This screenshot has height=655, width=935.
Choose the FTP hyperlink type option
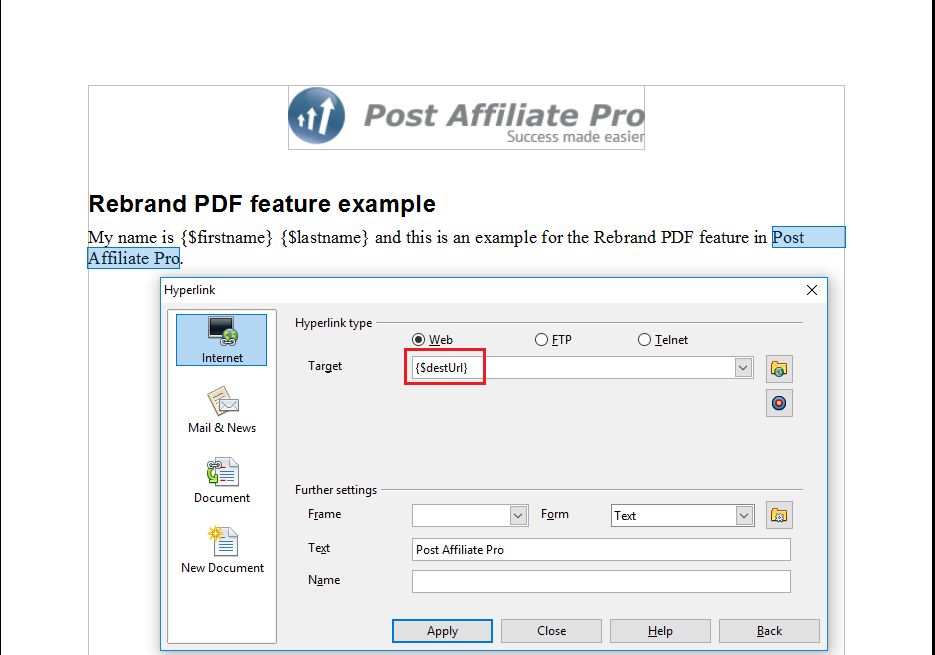542,340
